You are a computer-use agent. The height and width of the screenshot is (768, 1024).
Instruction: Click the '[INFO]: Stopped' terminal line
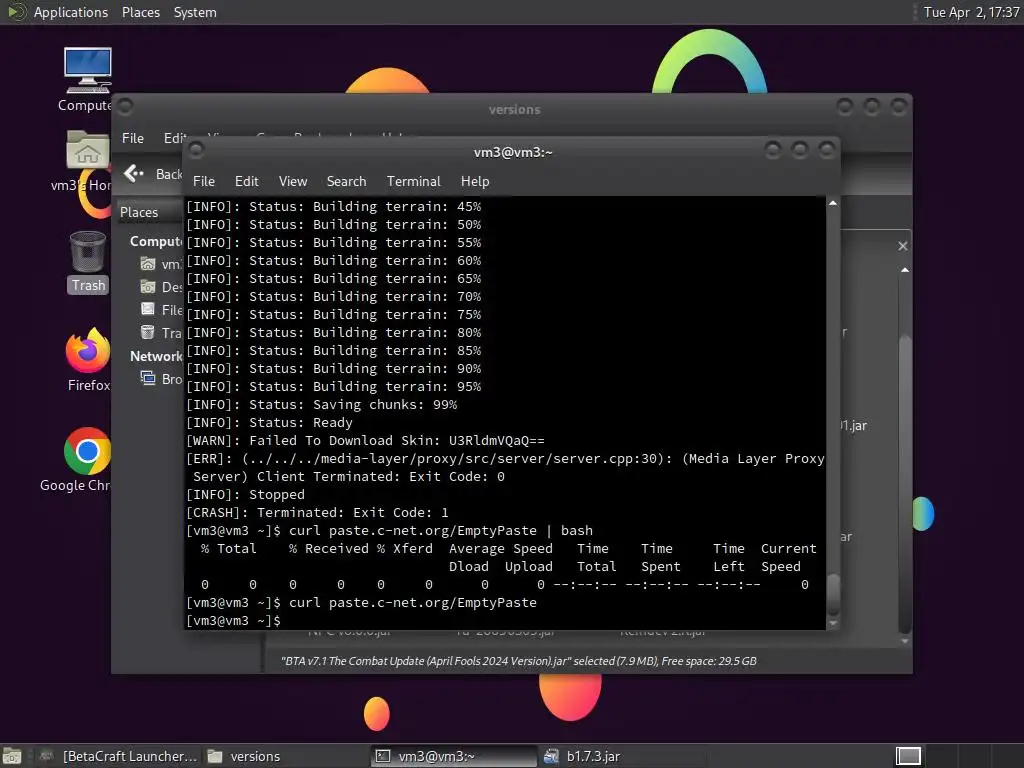click(x=246, y=494)
